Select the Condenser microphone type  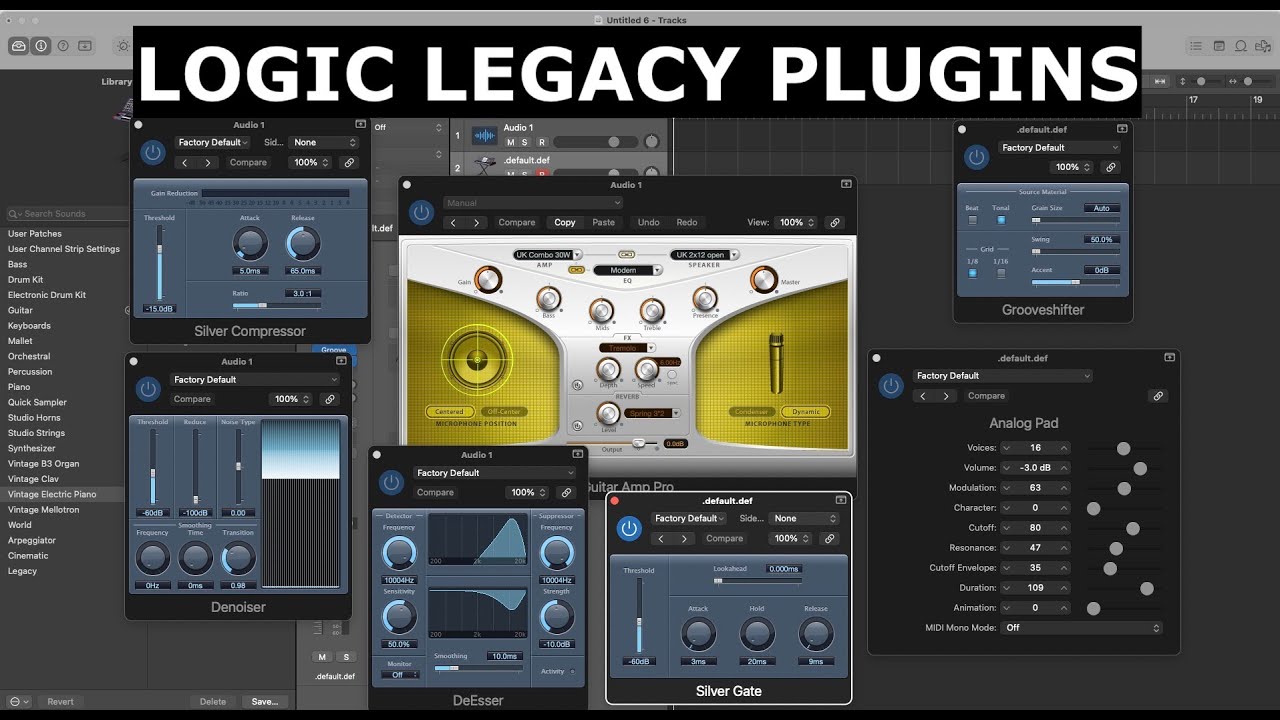point(751,412)
